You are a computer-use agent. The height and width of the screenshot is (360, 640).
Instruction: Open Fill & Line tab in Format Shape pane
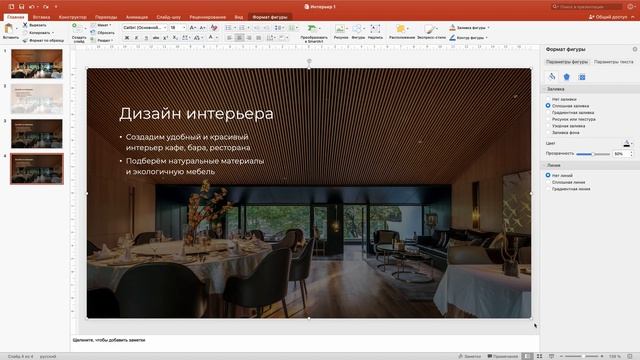552,76
